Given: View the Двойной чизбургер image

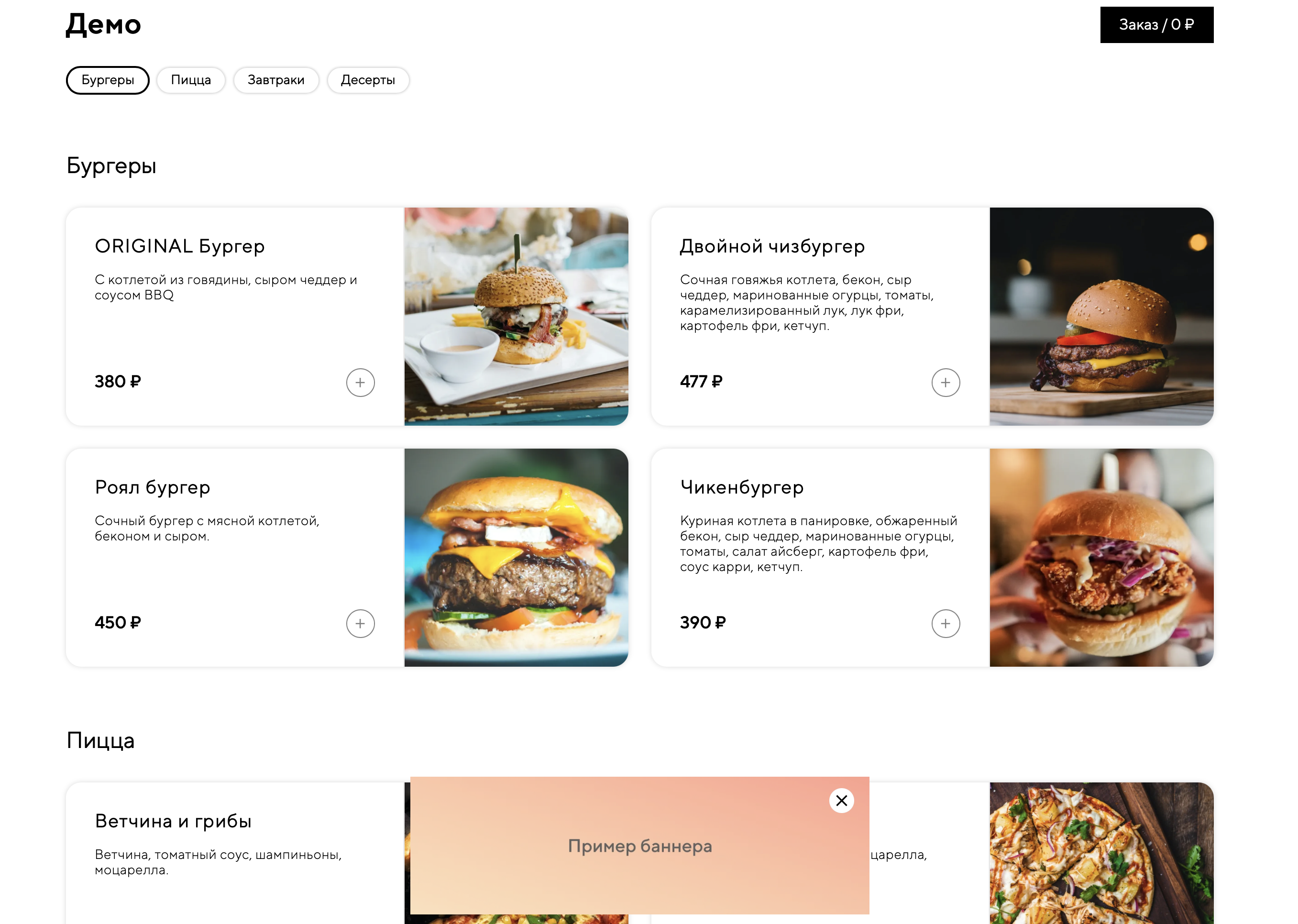Looking at the screenshot, I should 1101,316.
